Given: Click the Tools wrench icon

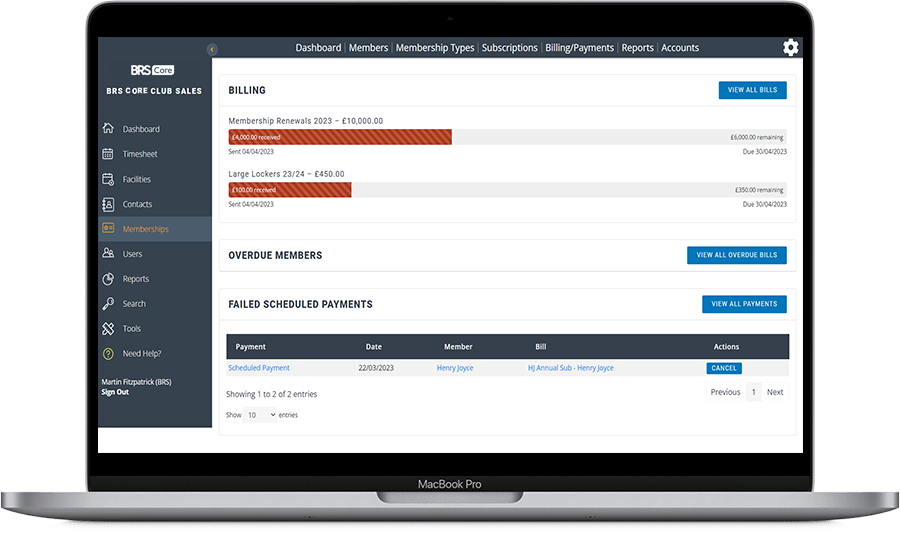Looking at the screenshot, I should (x=108, y=329).
